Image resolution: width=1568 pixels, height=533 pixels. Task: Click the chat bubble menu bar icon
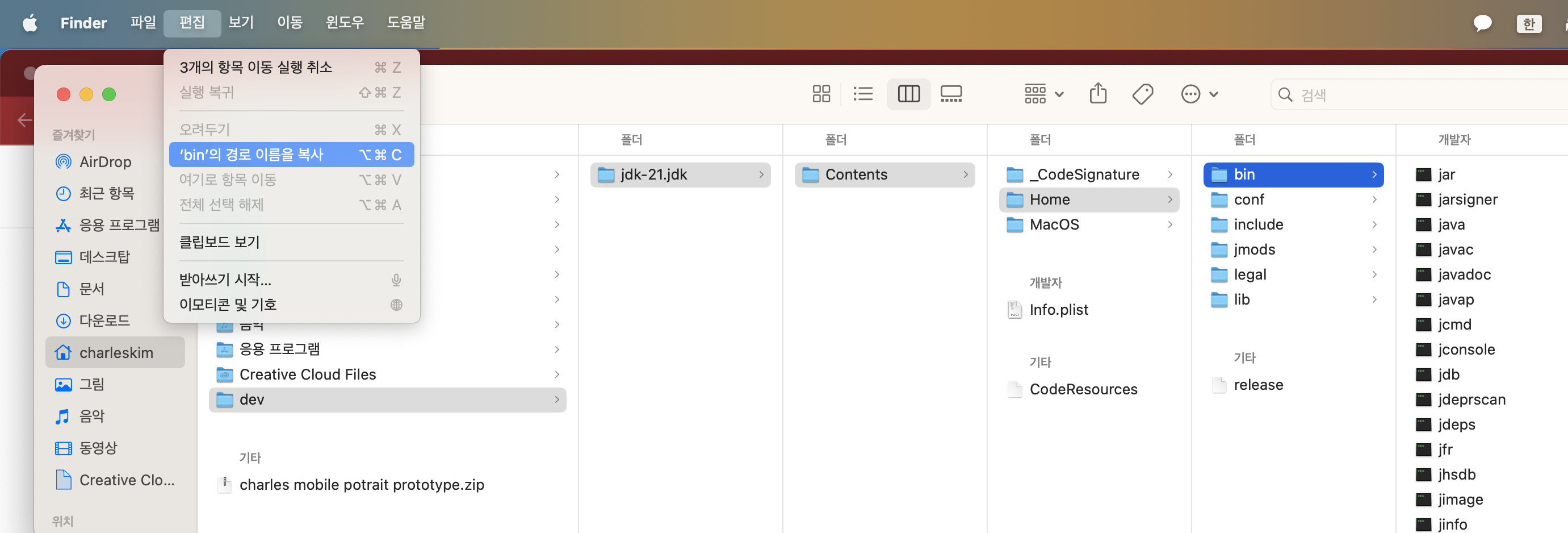pos(1482,24)
